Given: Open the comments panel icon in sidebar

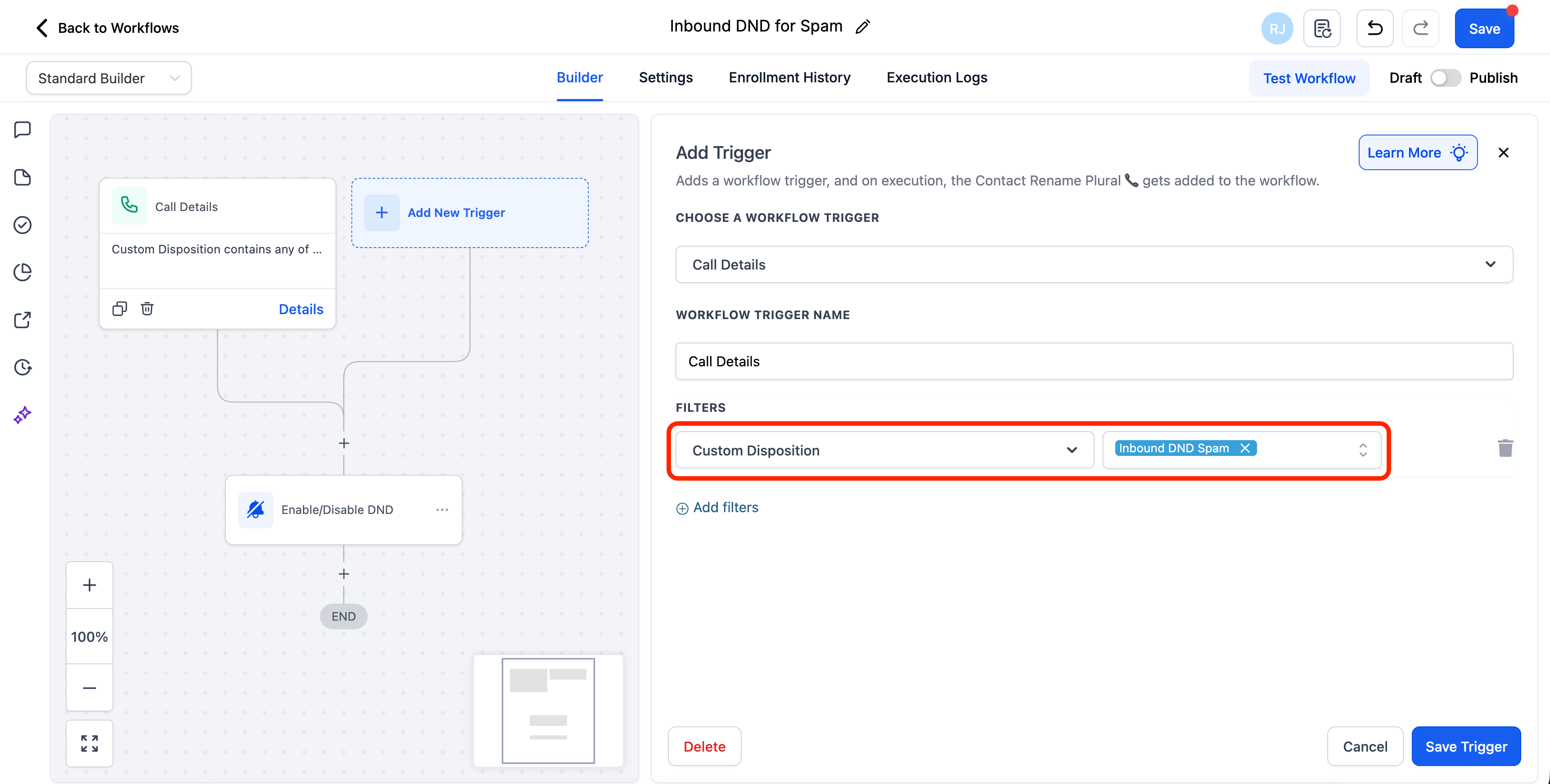Looking at the screenshot, I should click(22, 129).
